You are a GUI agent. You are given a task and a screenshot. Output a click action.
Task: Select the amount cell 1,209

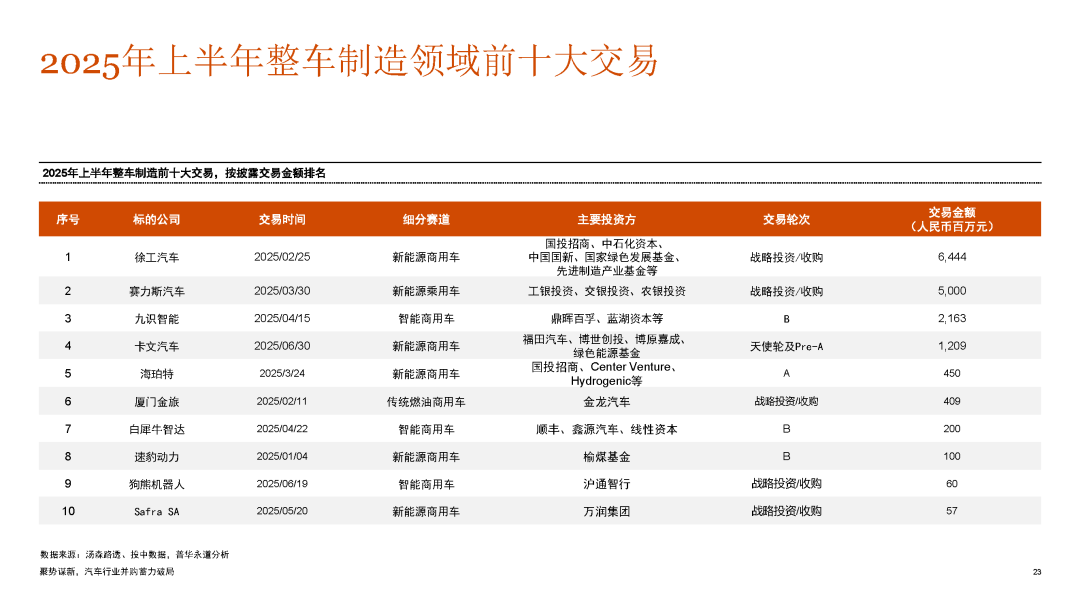point(951,346)
